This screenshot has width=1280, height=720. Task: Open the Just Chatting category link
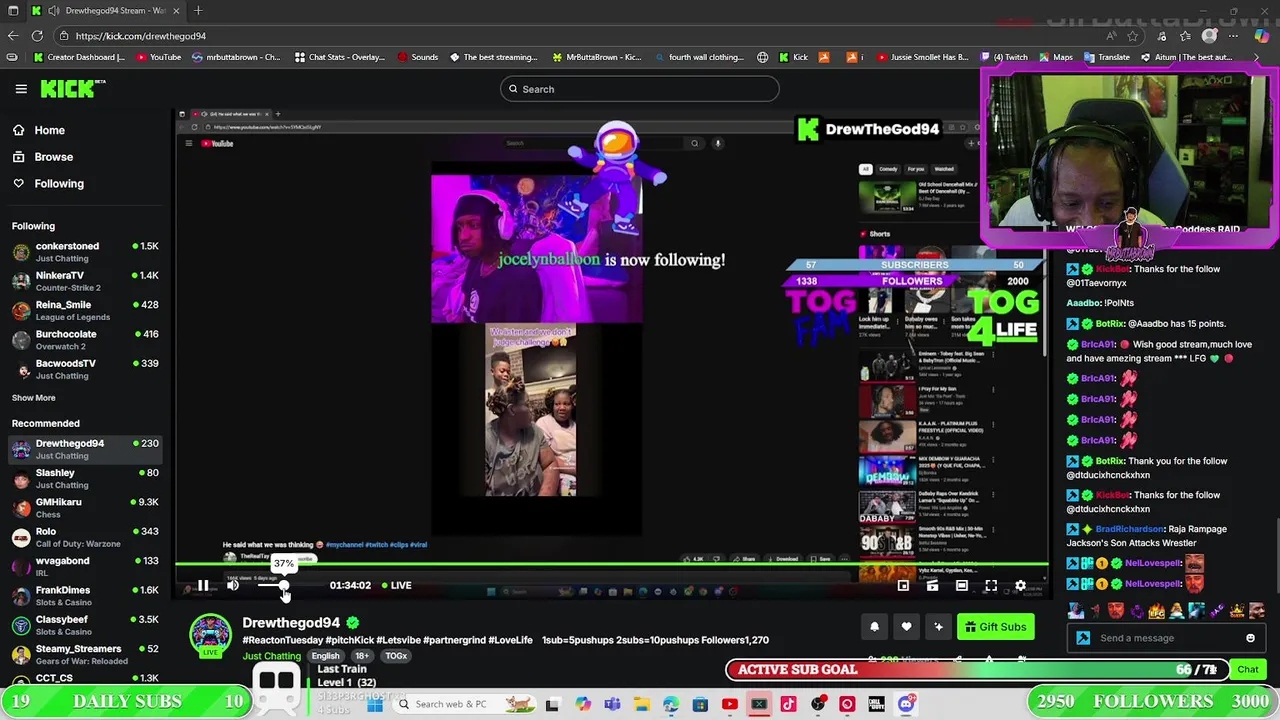(x=271, y=657)
